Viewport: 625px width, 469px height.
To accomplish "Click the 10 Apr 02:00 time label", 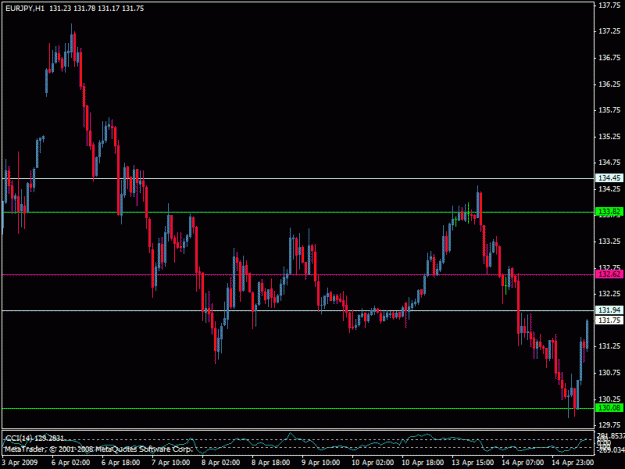I will click(x=373, y=463).
